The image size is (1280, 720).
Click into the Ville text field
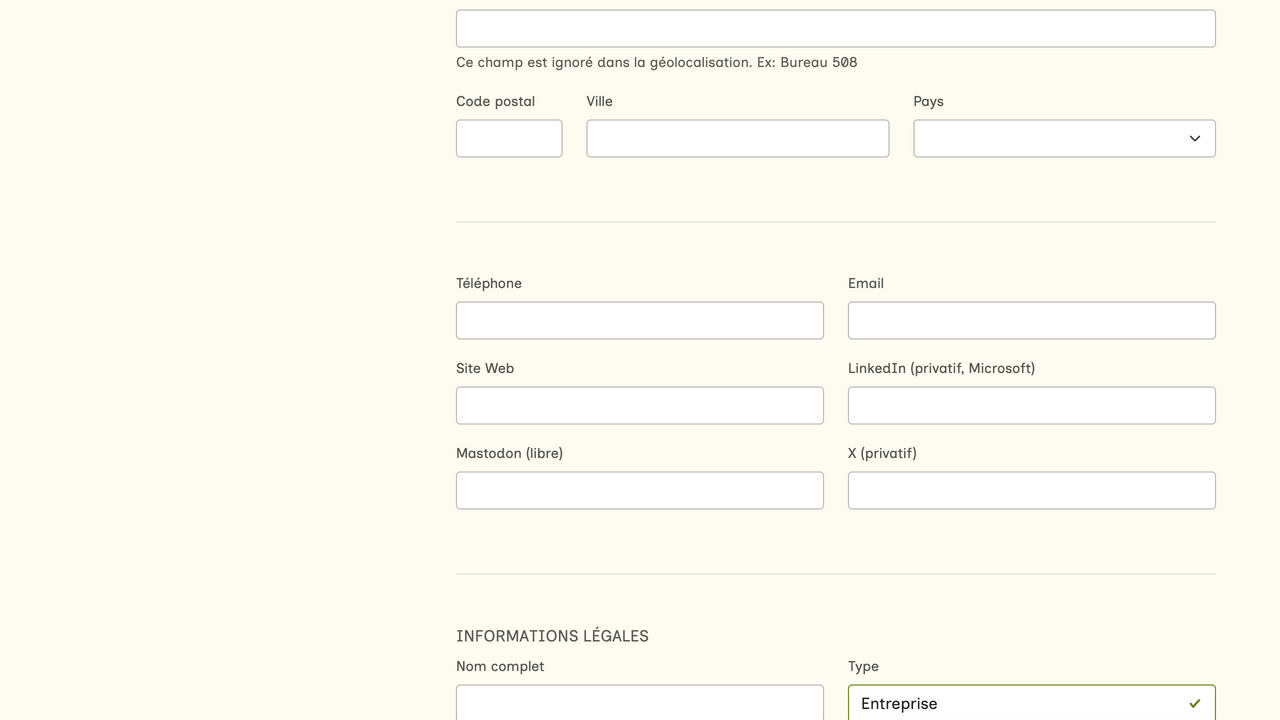click(x=737, y=139)
